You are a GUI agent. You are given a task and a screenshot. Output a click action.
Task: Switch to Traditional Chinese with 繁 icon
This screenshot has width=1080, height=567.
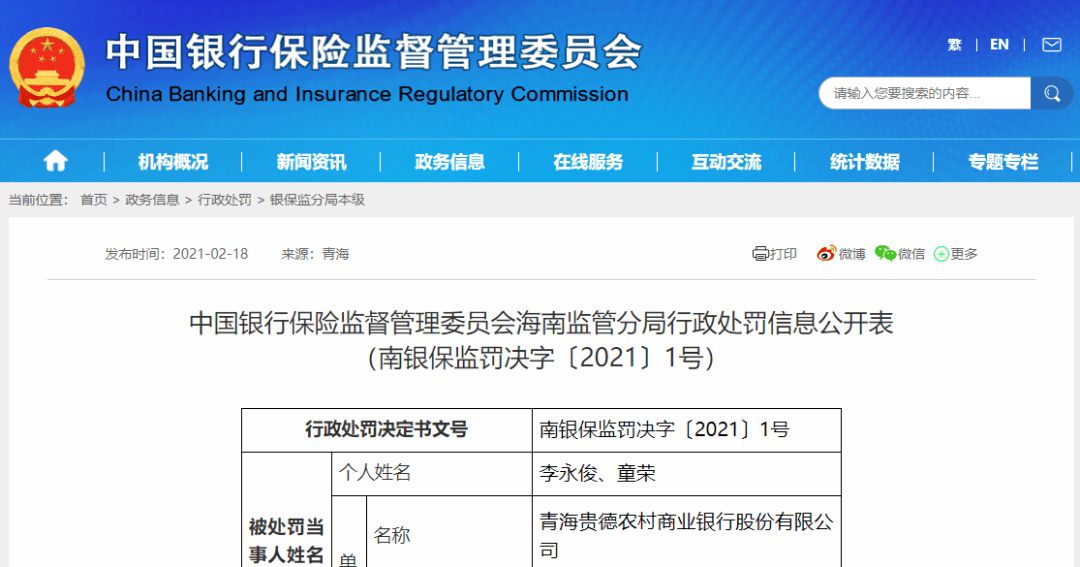coord(954,45)
